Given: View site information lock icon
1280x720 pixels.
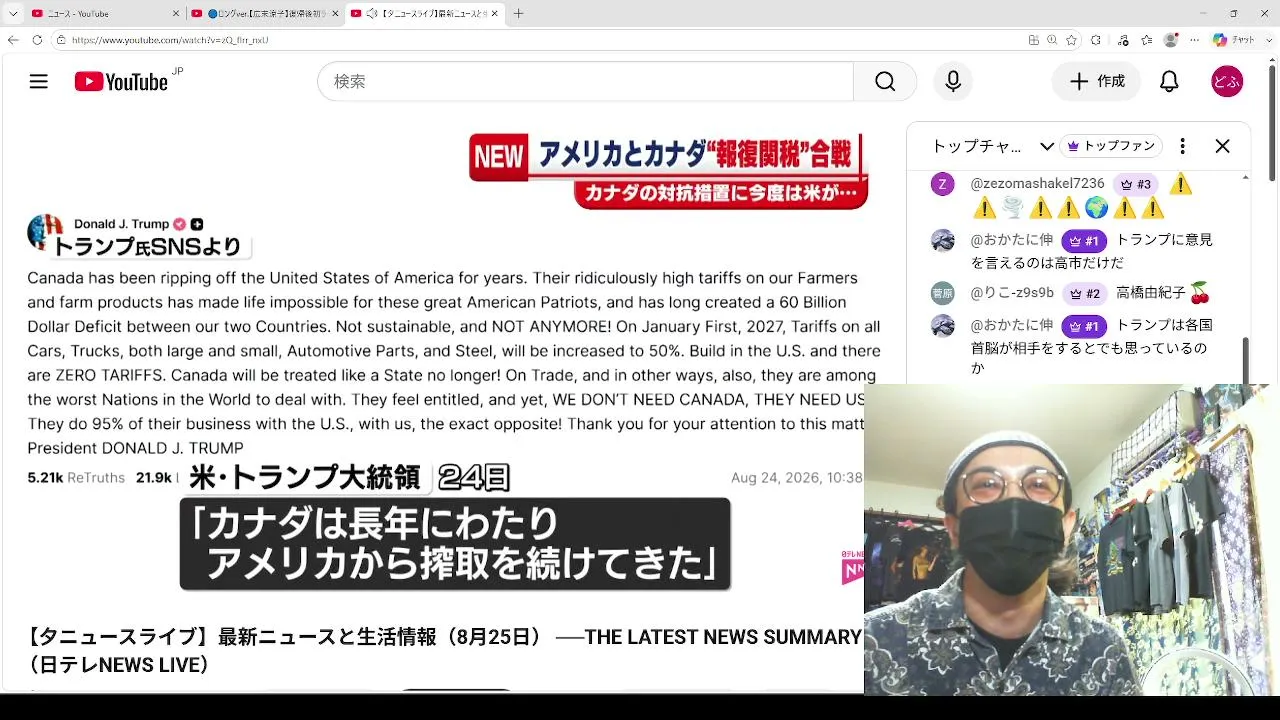Looking at the screenshot, I should (61, 40).
